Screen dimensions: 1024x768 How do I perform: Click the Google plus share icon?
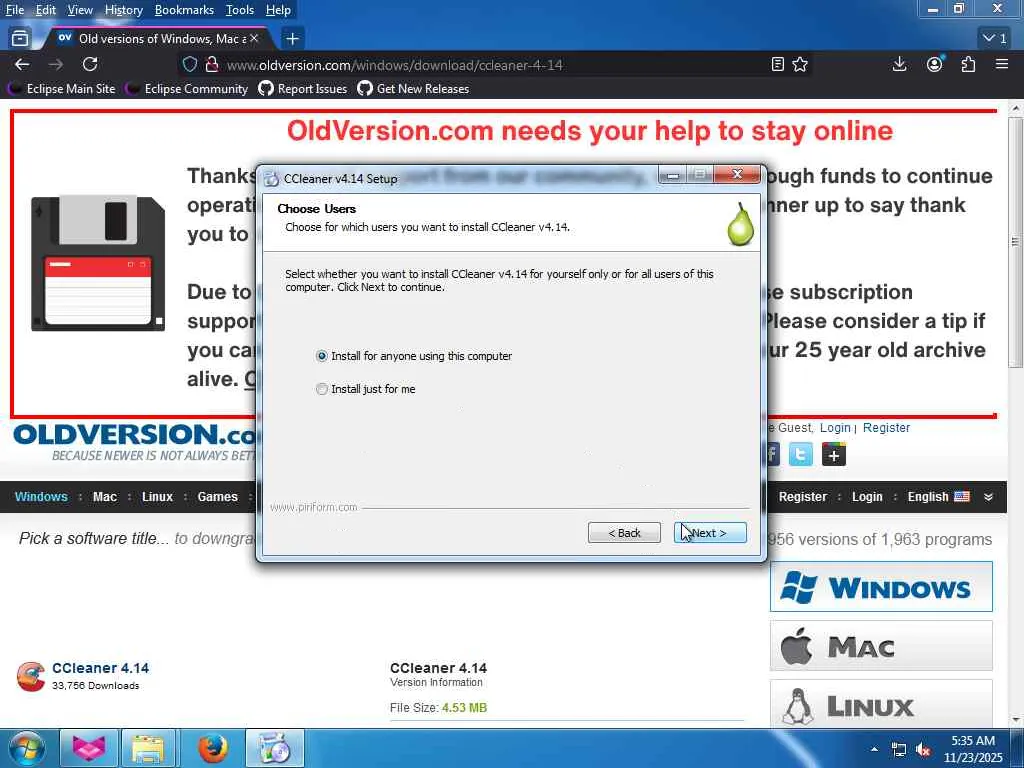pos(834,455)
